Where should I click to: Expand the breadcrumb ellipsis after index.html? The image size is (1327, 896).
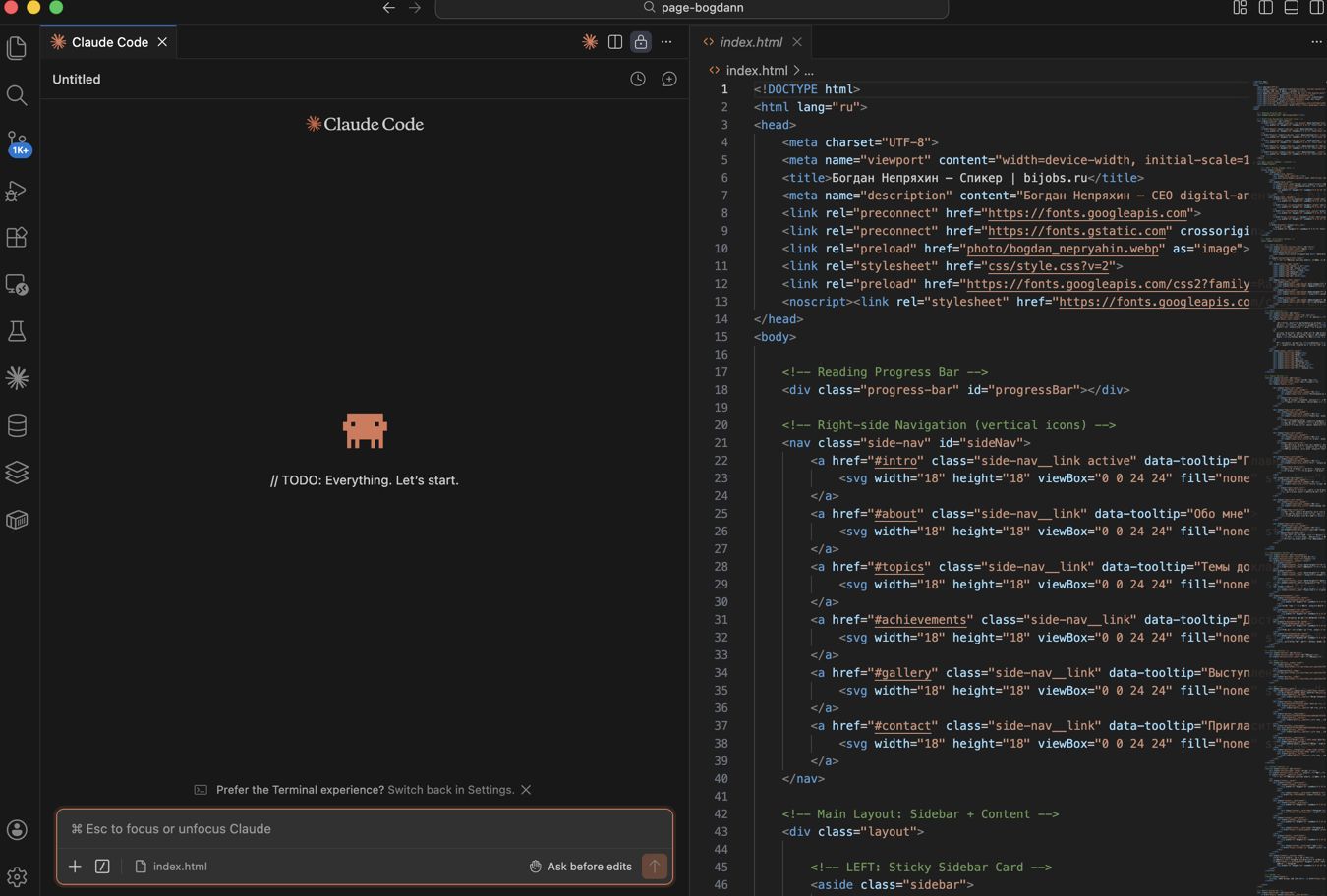point(809,71)
